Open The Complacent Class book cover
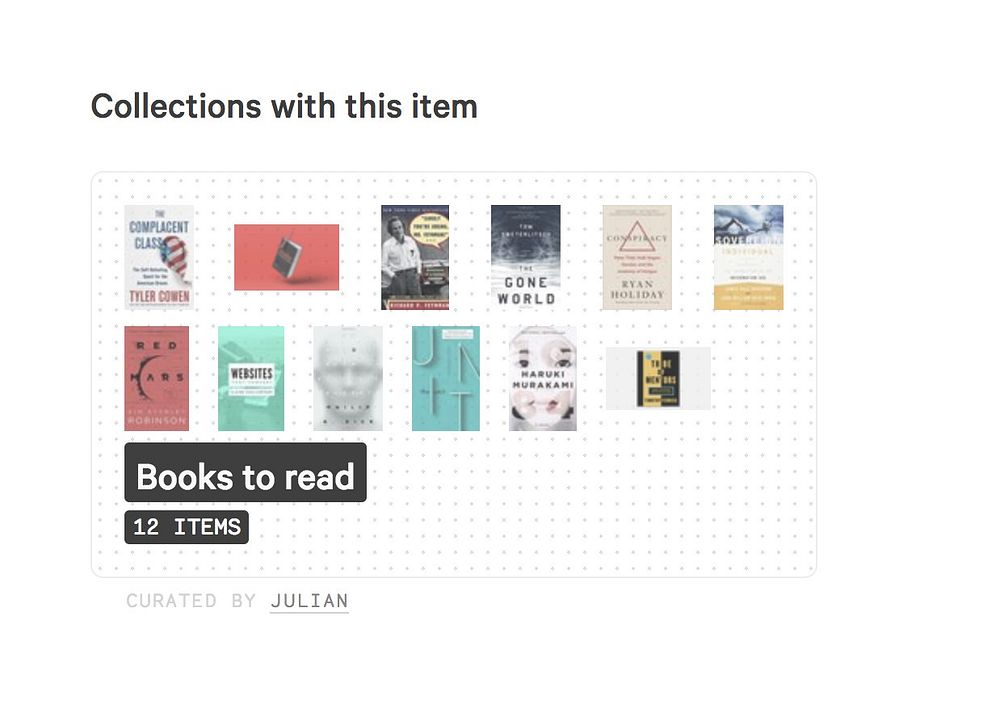The image size is (1000, 712). click(159, 257)
